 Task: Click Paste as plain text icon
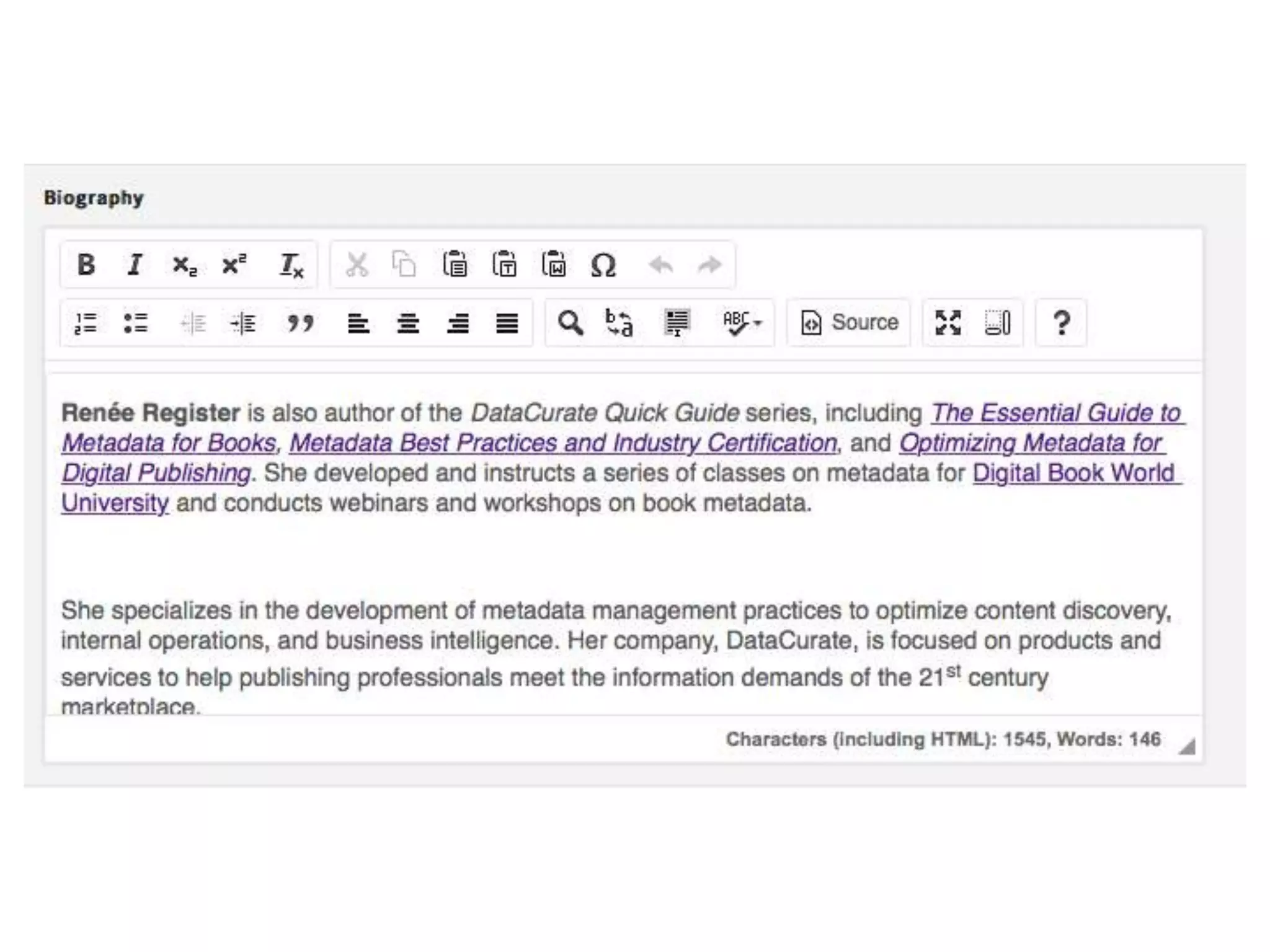pyautogui.click(x=504, y=265)
